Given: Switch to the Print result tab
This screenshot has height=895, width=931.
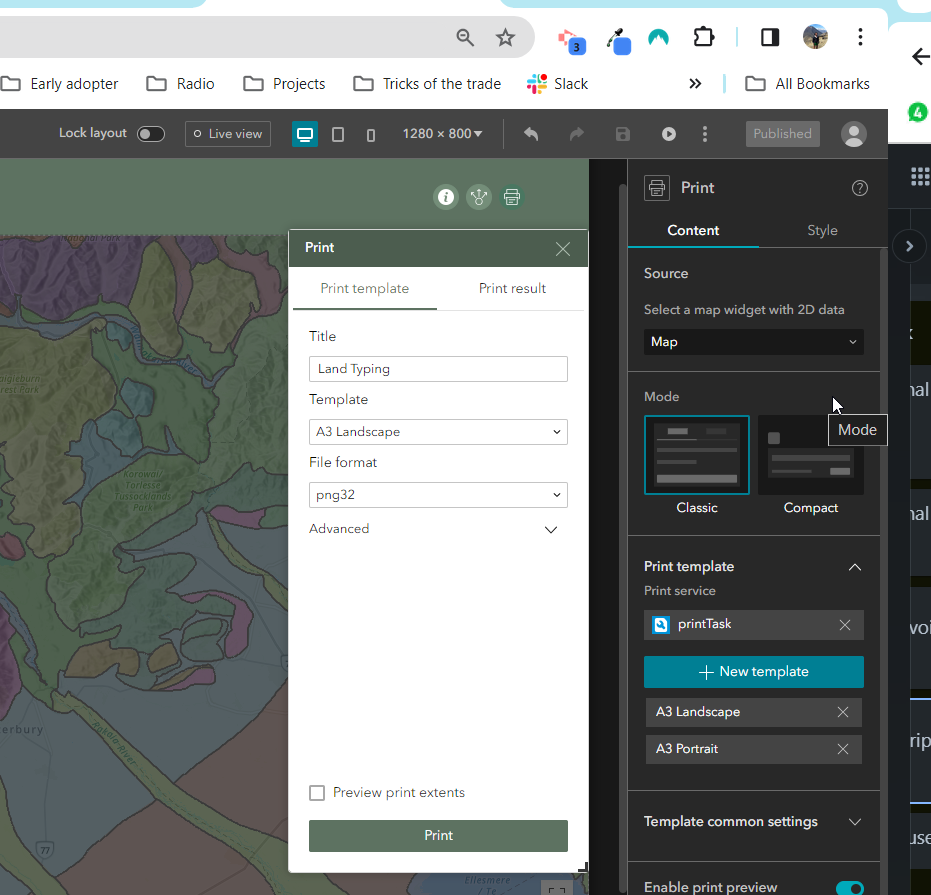Looking at the screenshot, I should (x=512, y=288).
